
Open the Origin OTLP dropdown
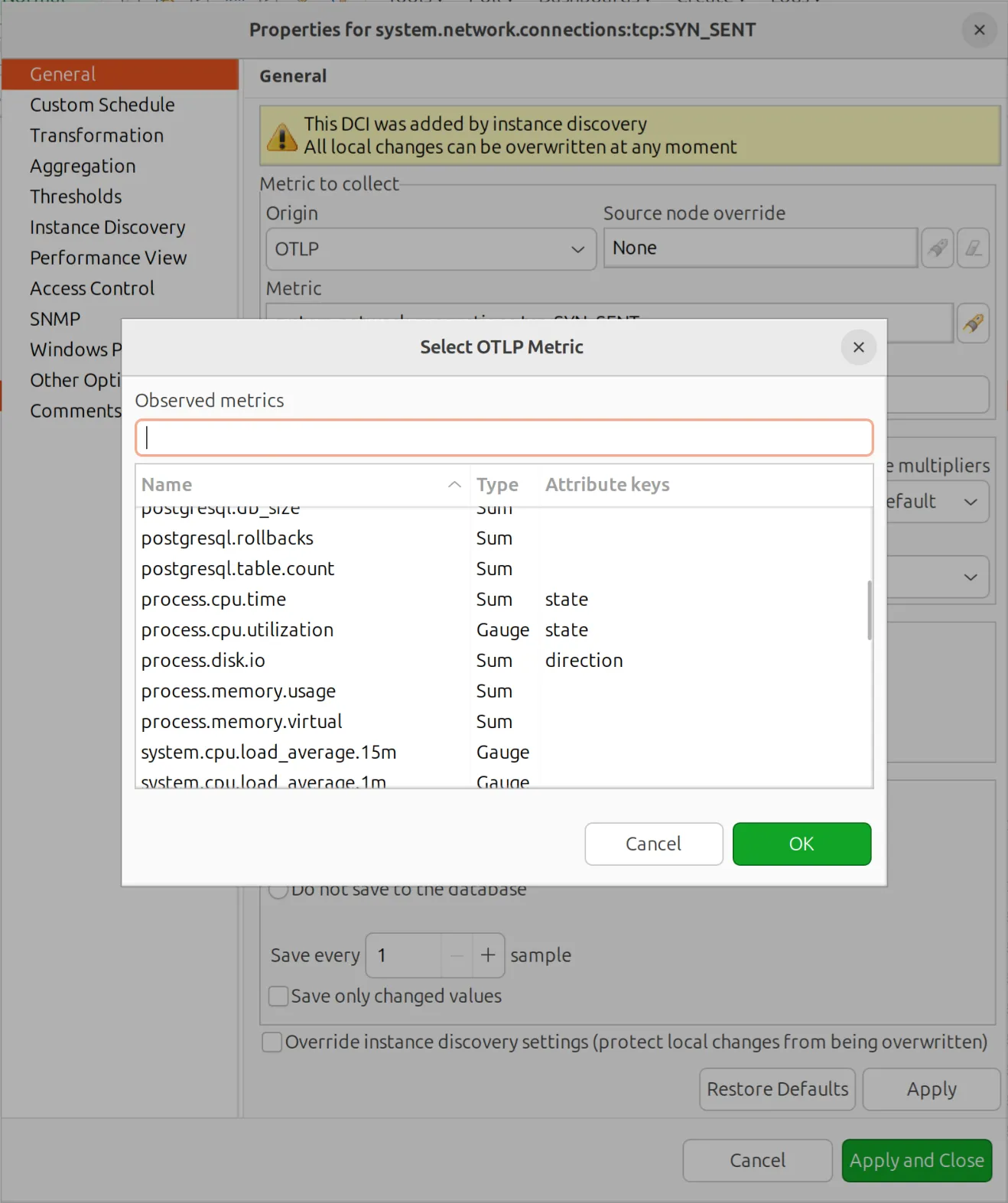pos(431,249)
